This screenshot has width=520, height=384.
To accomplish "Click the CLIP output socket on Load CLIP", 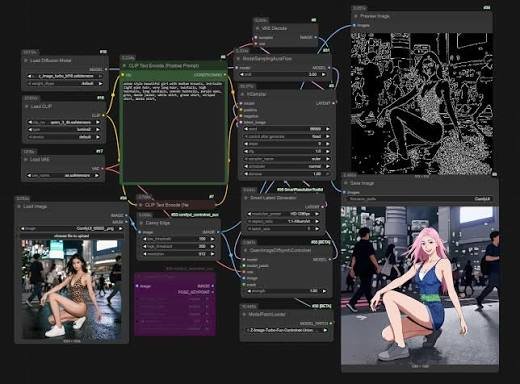I will pyautogui.click(x=104, y=115).
